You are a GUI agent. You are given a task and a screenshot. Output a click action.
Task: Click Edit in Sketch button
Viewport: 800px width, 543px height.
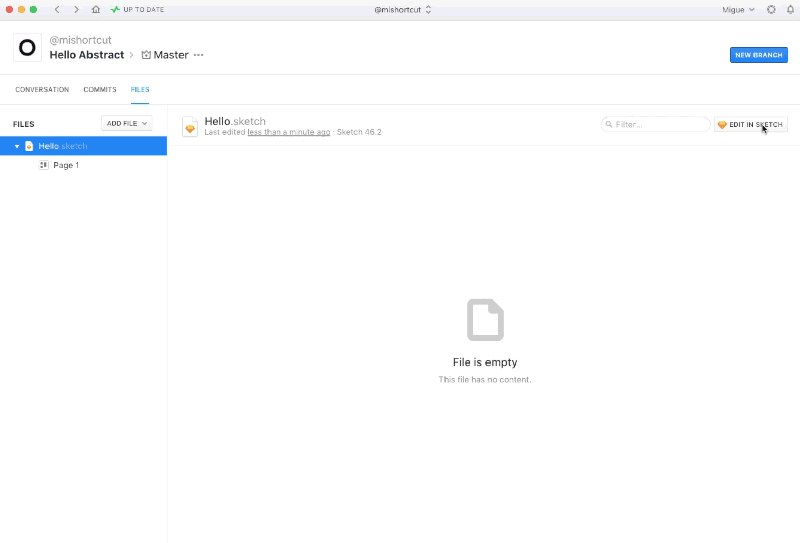751,124
